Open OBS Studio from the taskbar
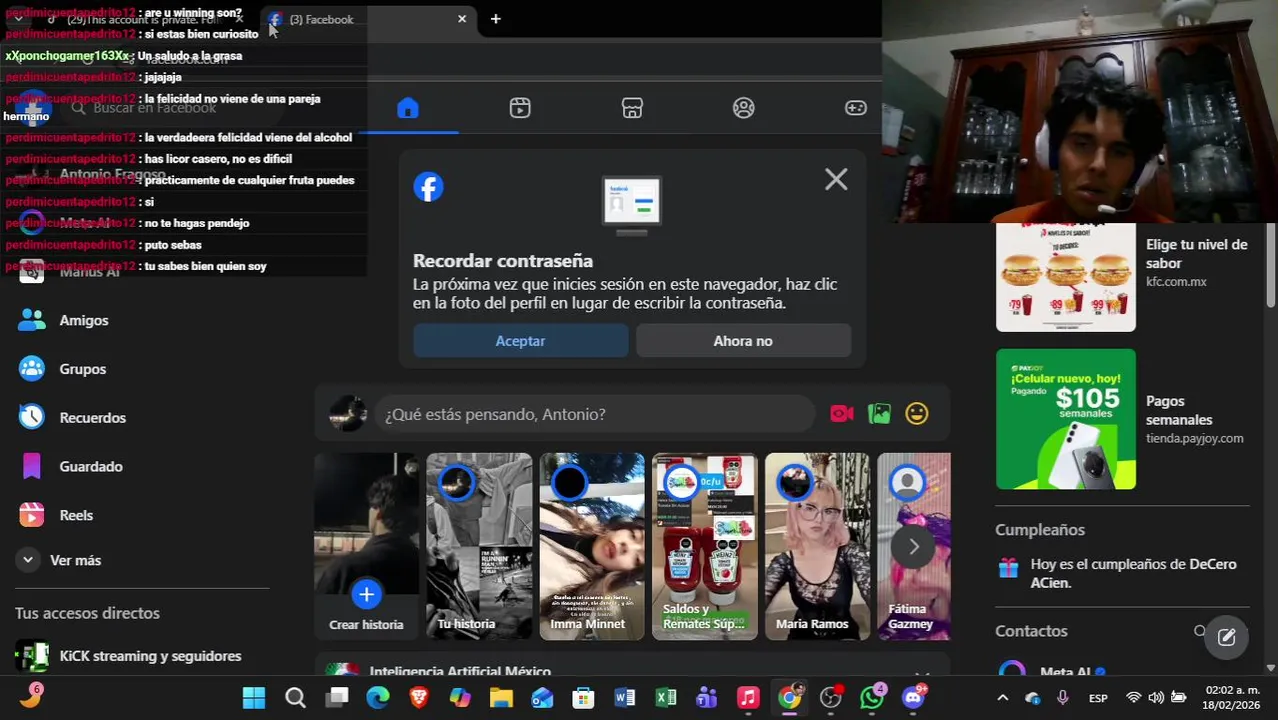This screenshot has width=1278, height=720. 831,698
